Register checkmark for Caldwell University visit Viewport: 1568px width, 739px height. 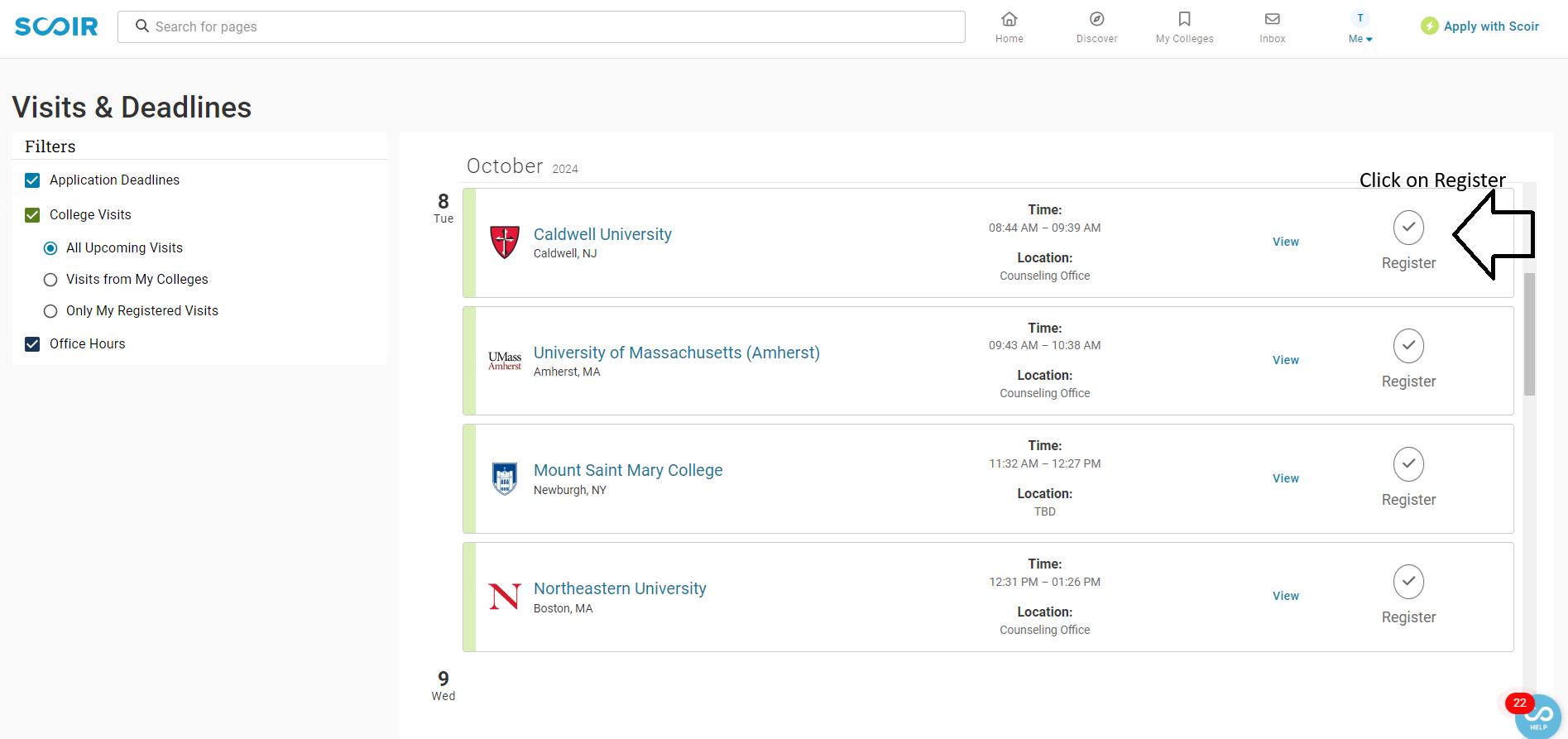[x=1408, y=228]
